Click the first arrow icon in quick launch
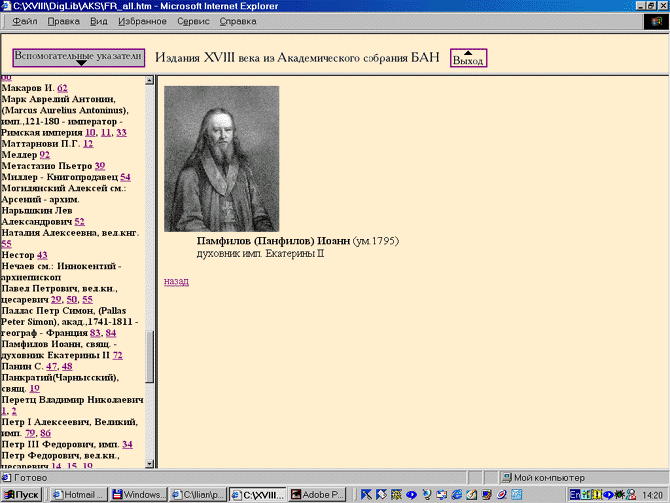 coord(367,494)
